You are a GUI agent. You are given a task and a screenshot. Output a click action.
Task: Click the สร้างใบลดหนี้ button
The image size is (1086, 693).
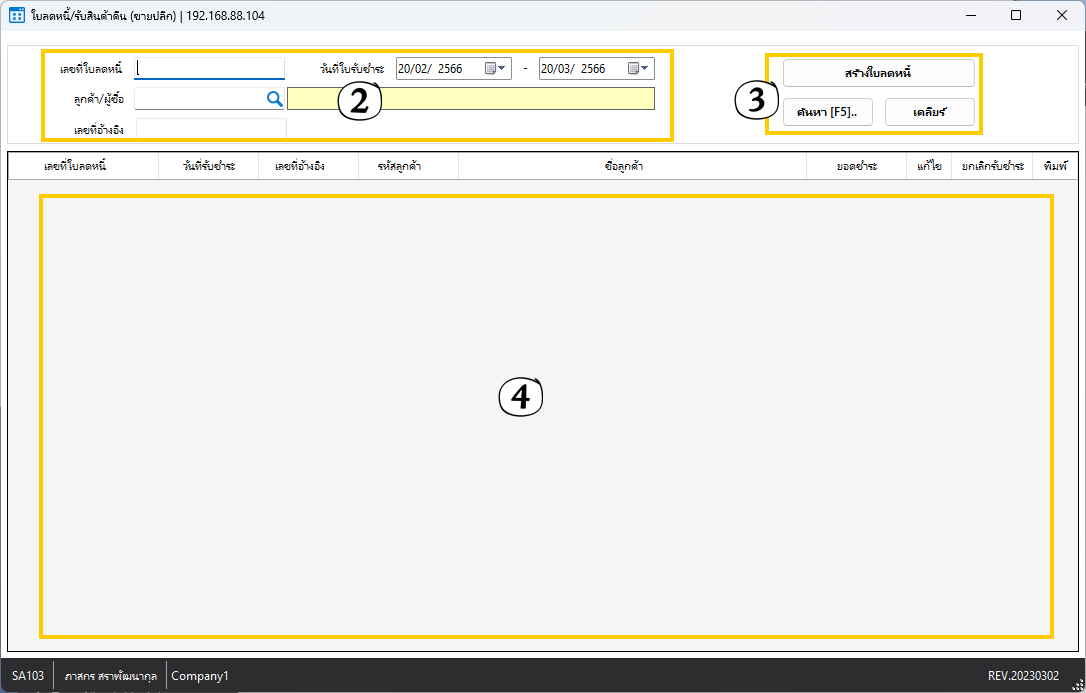coord(878,73)
